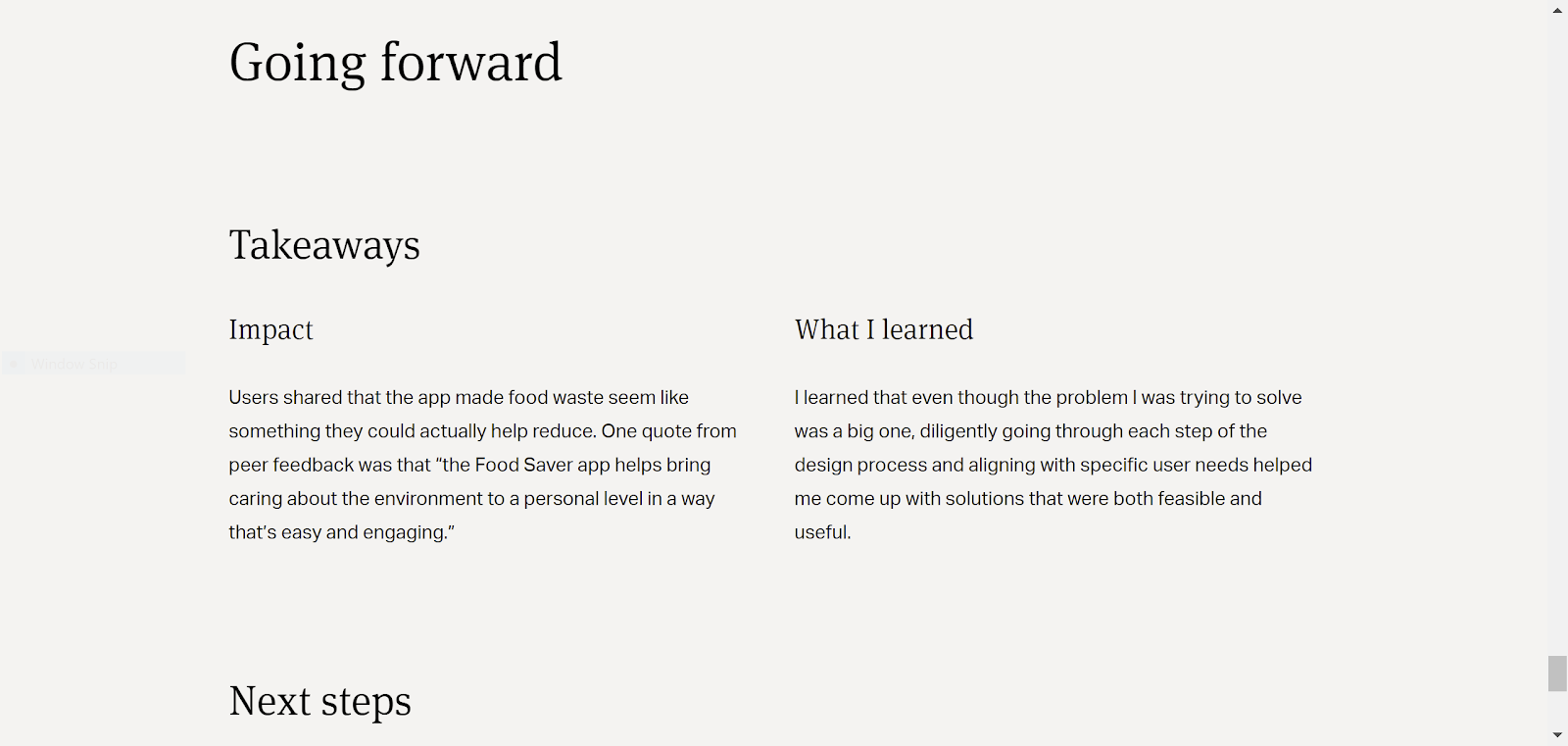The width and height of the screenshot is (1568, 746).
Task: Click the words "specific user needs"
Action: (x=1143, y=465)
